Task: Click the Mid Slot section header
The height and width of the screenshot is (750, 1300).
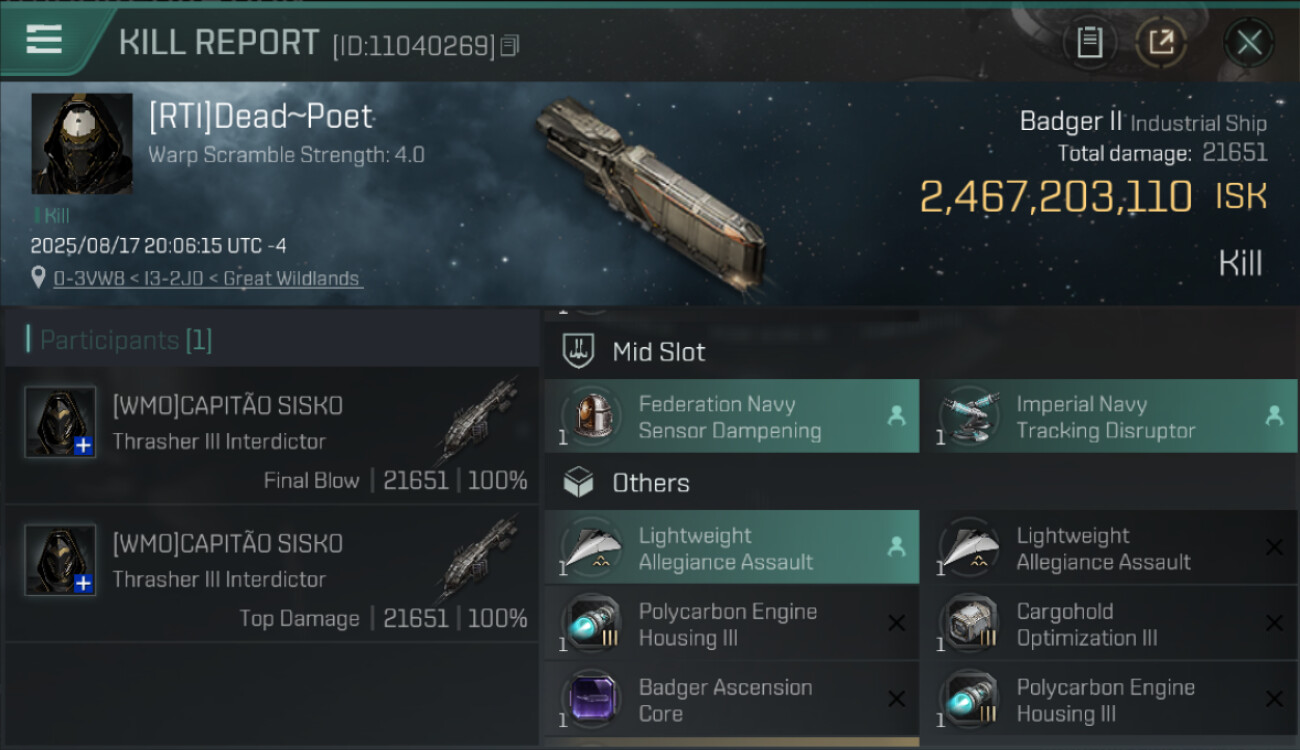Action: pyautogui.click(x=658, y=352)
